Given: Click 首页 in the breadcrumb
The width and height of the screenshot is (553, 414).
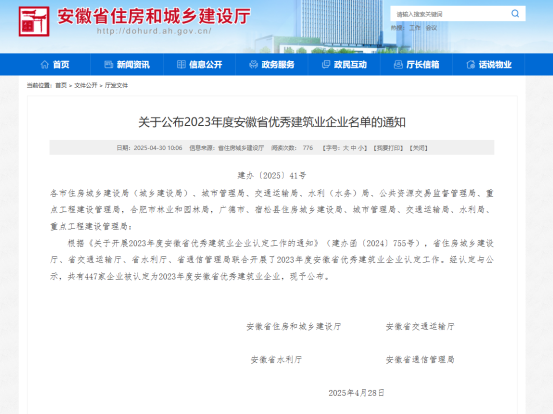Looking at the screenshot, I should [x=61, y=85].
